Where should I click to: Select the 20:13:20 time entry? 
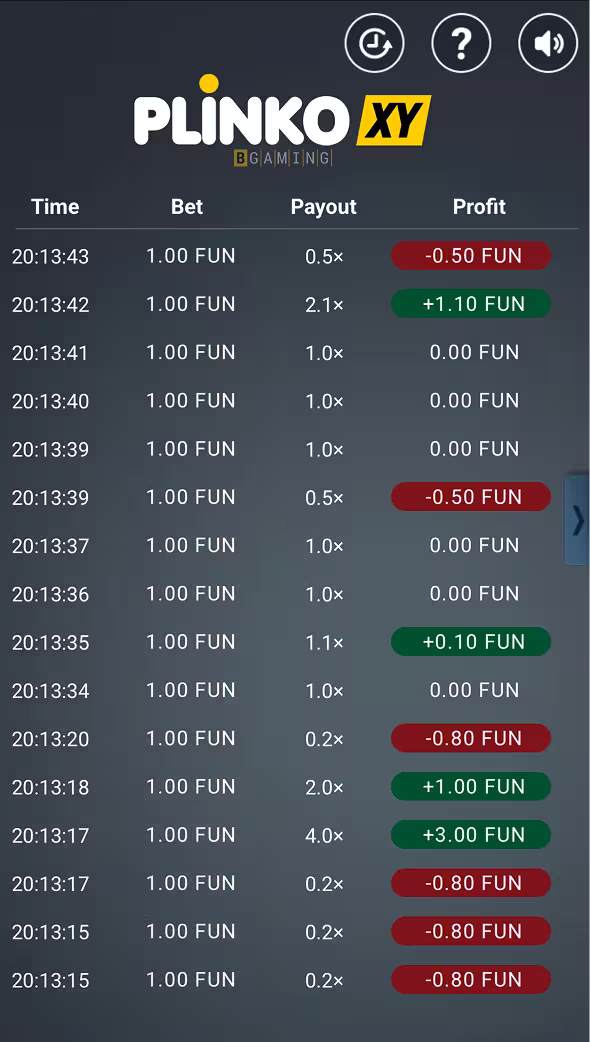pos(50,739)
